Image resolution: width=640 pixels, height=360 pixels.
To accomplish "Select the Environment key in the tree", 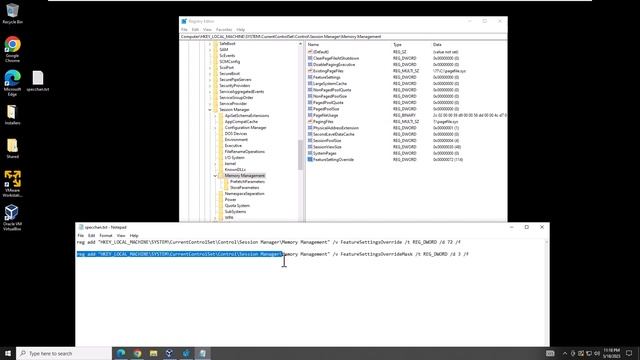I will (236, 140).
